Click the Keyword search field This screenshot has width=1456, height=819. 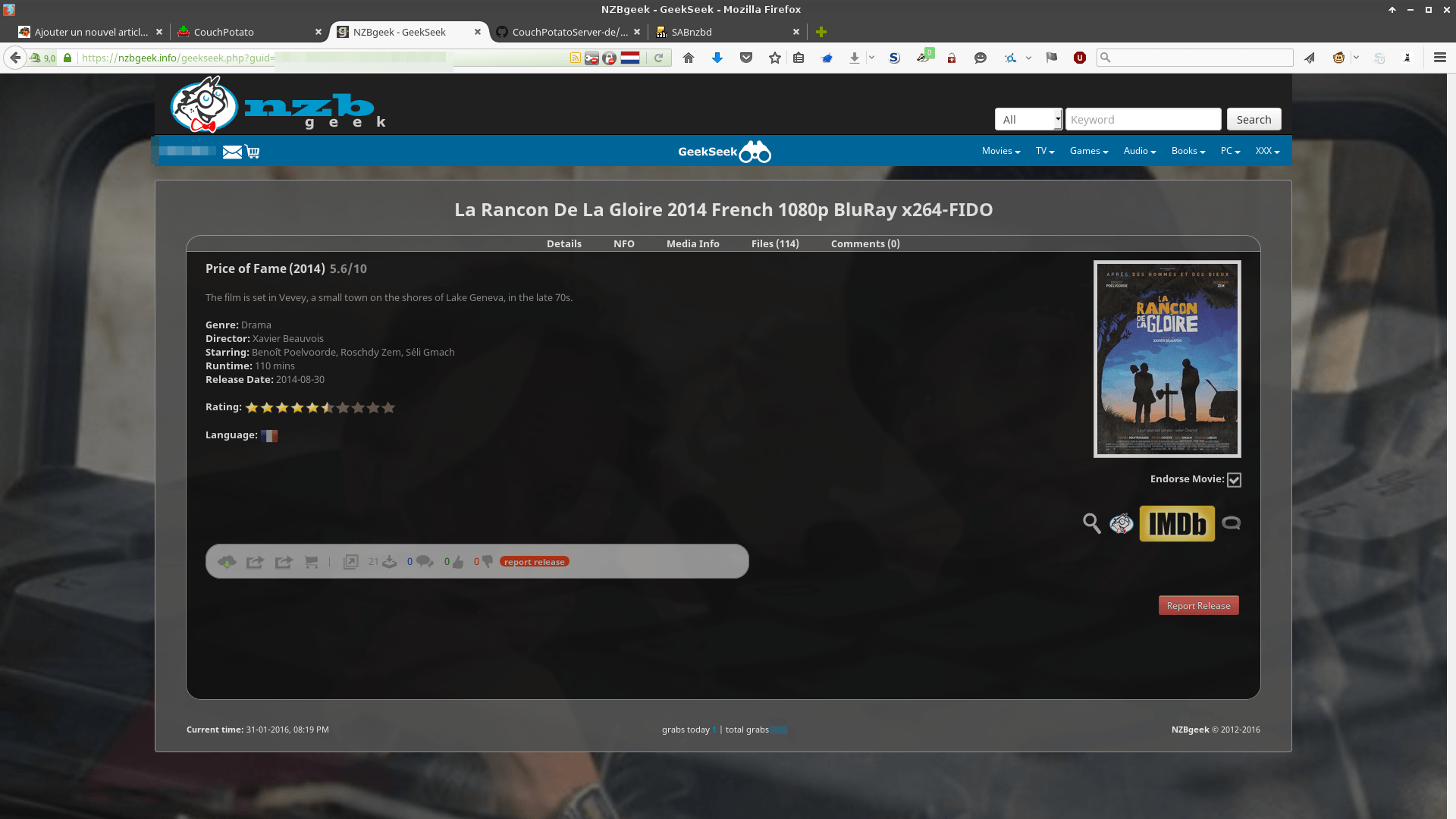click(x=1143, y=120)
